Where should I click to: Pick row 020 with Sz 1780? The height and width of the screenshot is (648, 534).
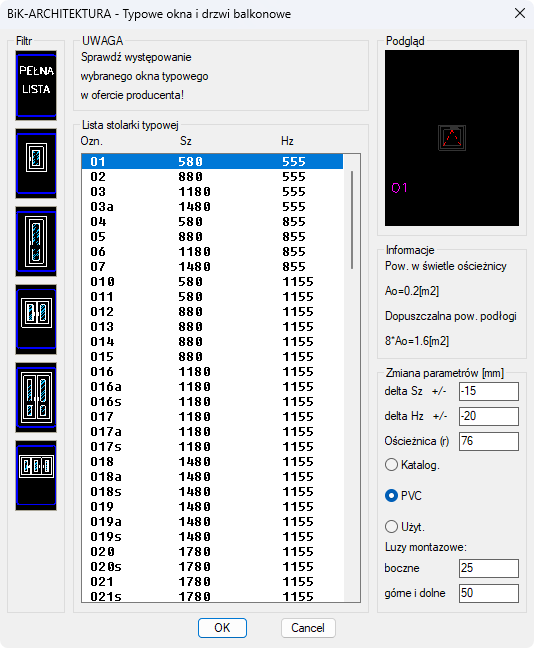[x=212, y=552]
